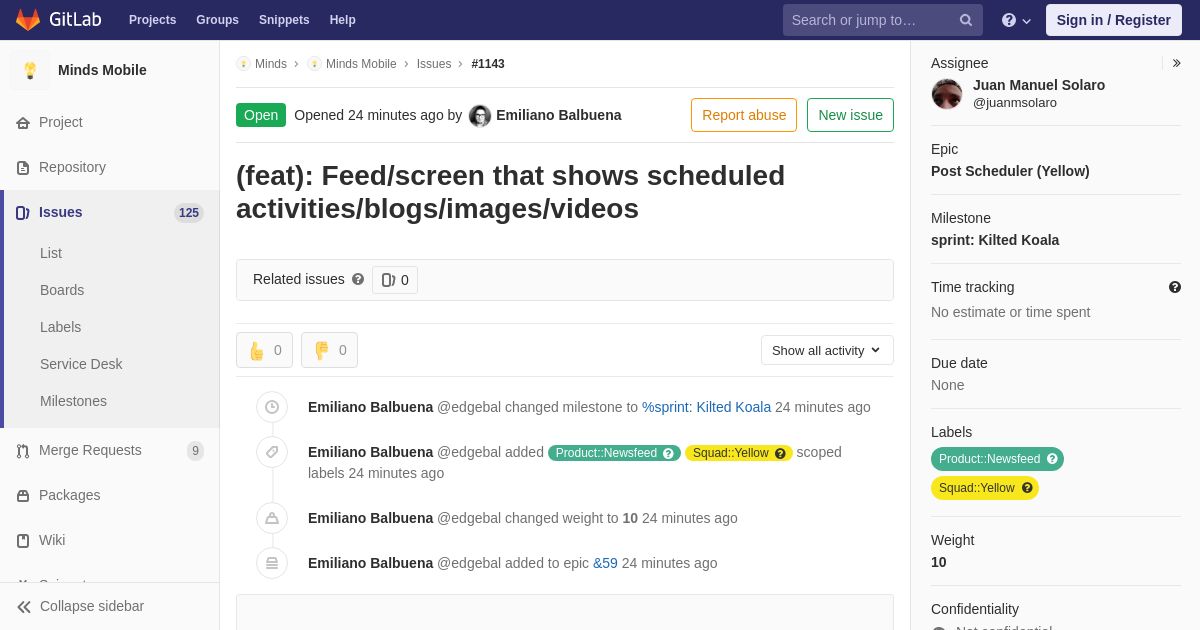Click the milestone clock icon in activity feed
Image resolution: width=1200 pixels, height=630 pixels.
pos(272,407)
